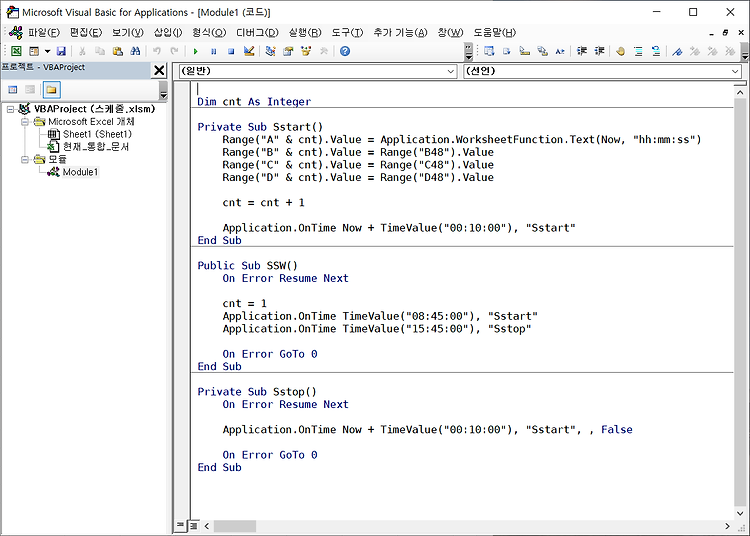Click the Copy icon in toolbar
This screenshot has width=750, height=536.
tap(100, 51)
